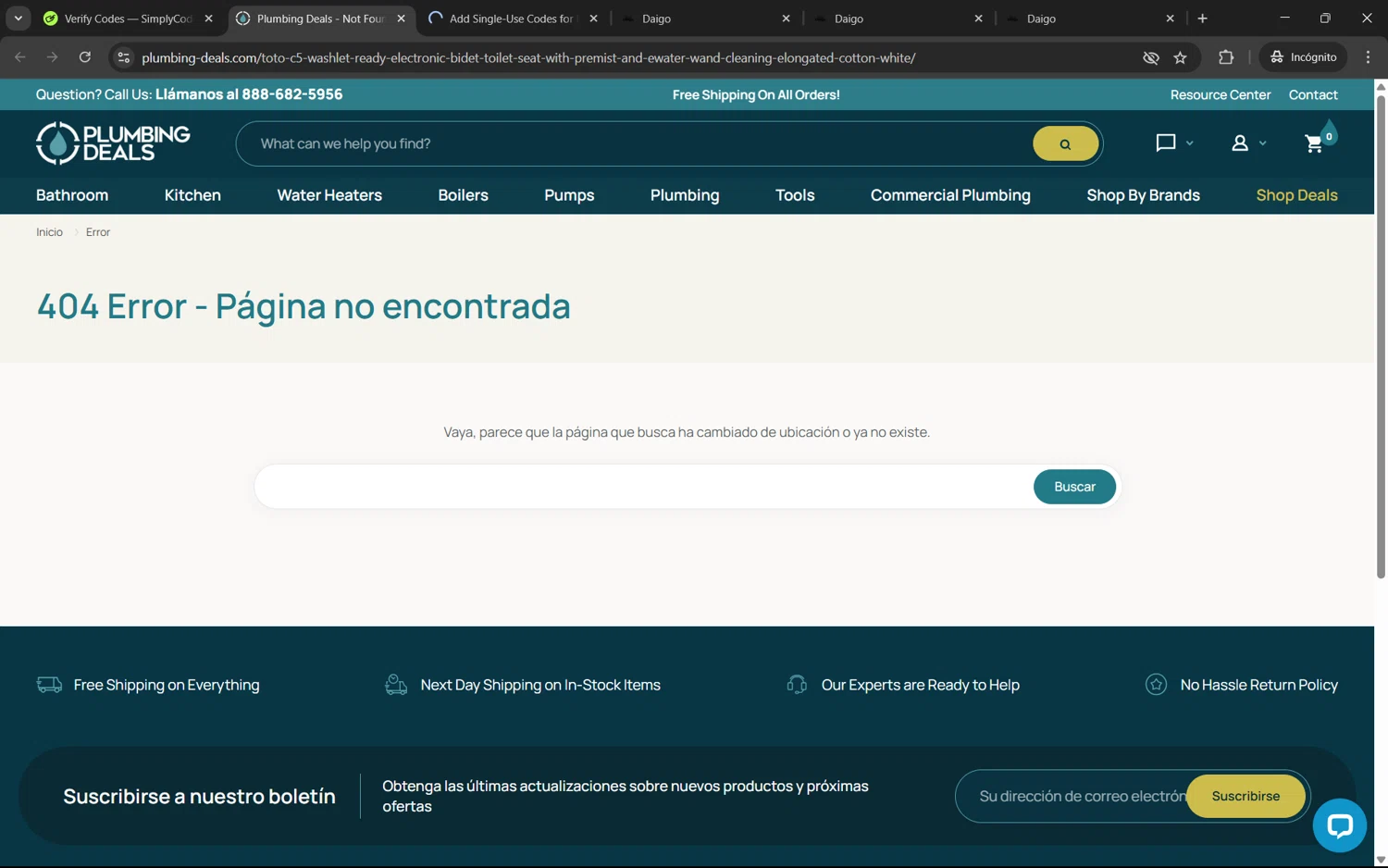
Task: Open the Resource Center link
Action: 1220,94
